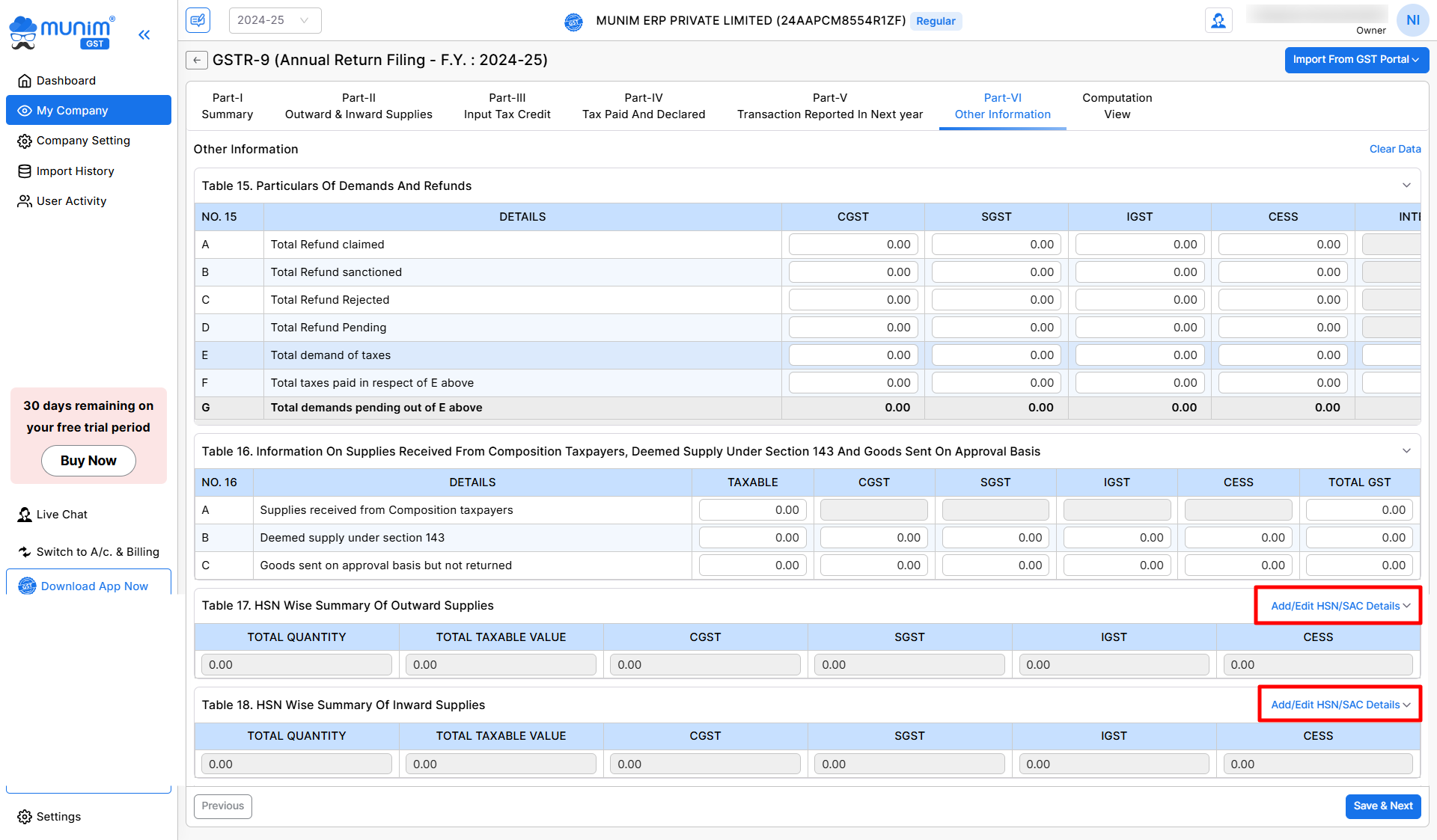Expand Import From GST Portal dropdown
The height and width of the screenshot is (840, 1437).
pyautogui.click(x=1356, y=60)
